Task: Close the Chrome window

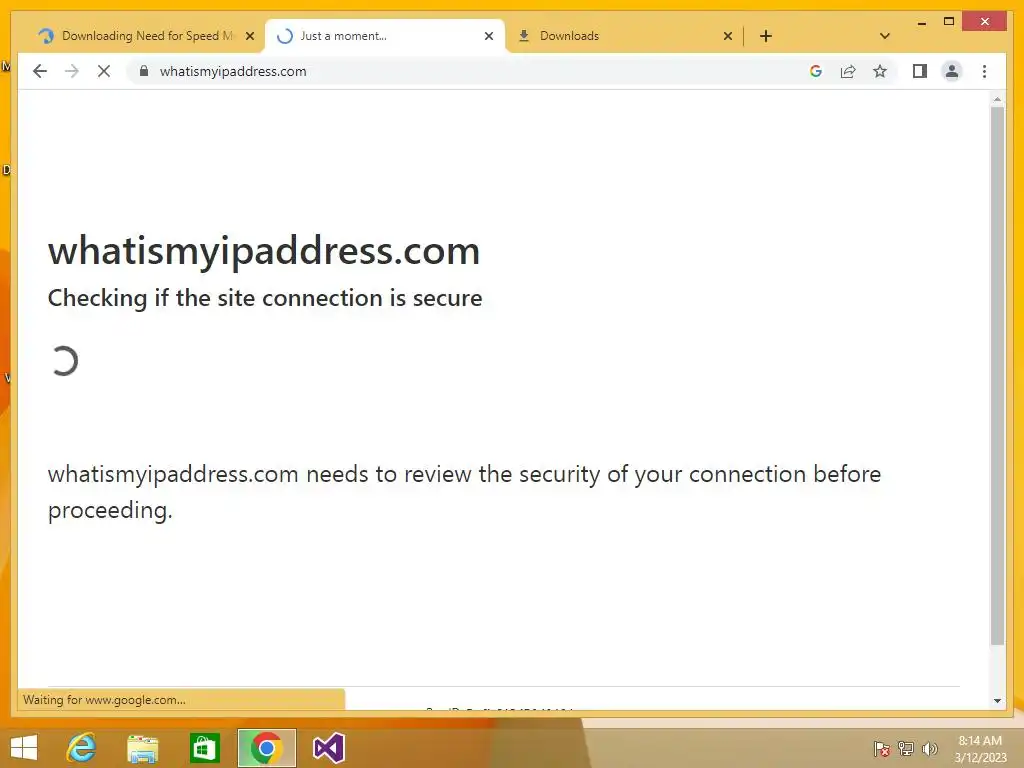Action: click(x=985, y=22)
